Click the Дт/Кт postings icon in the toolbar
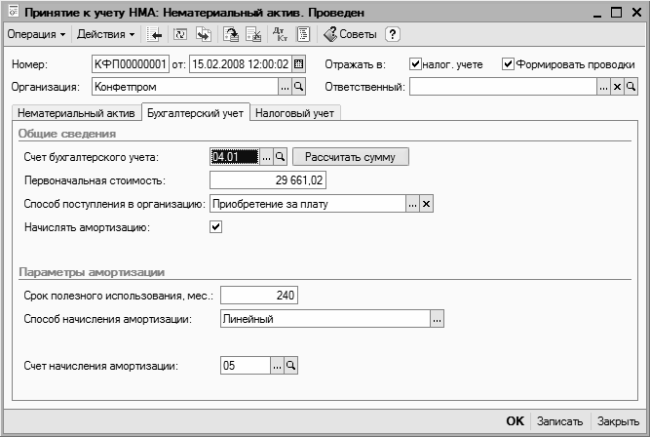The width and height of the screenshot is (650, 437). [x=279, y=35]
